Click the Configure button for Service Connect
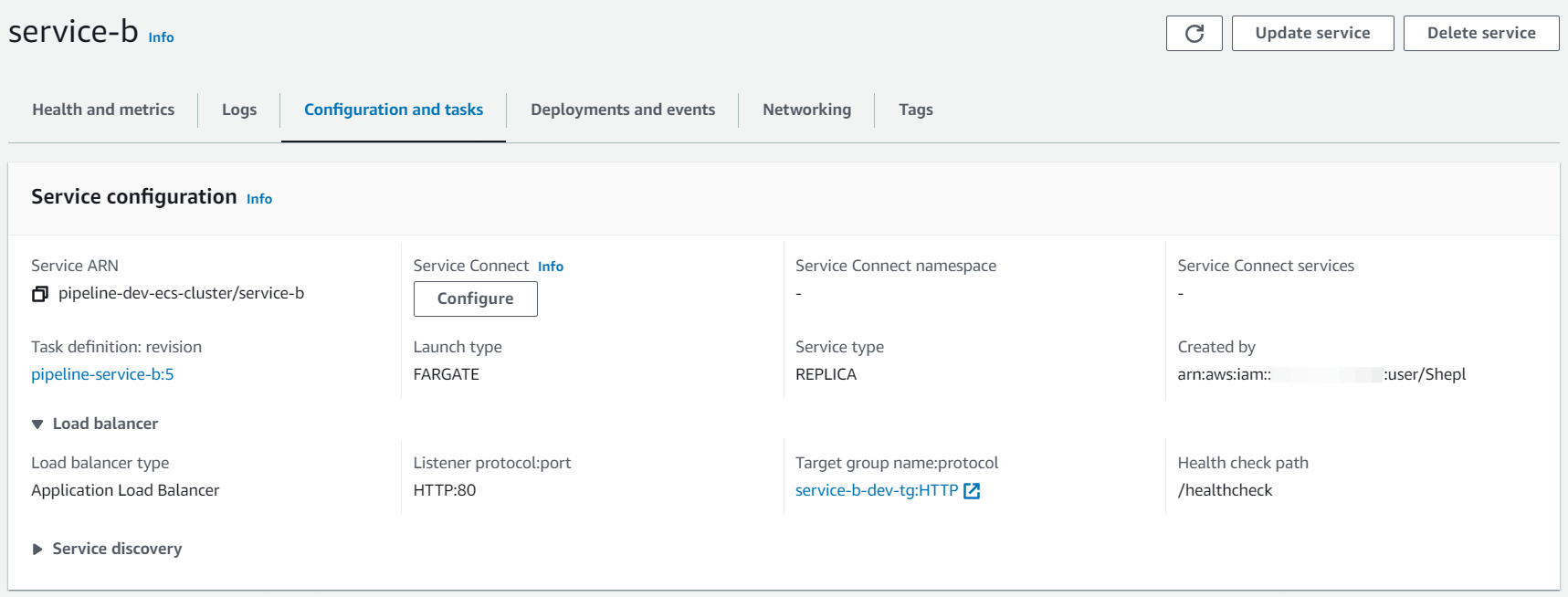Image resolution: width=1568 pixels, height=597 pixels. (475, 298)
